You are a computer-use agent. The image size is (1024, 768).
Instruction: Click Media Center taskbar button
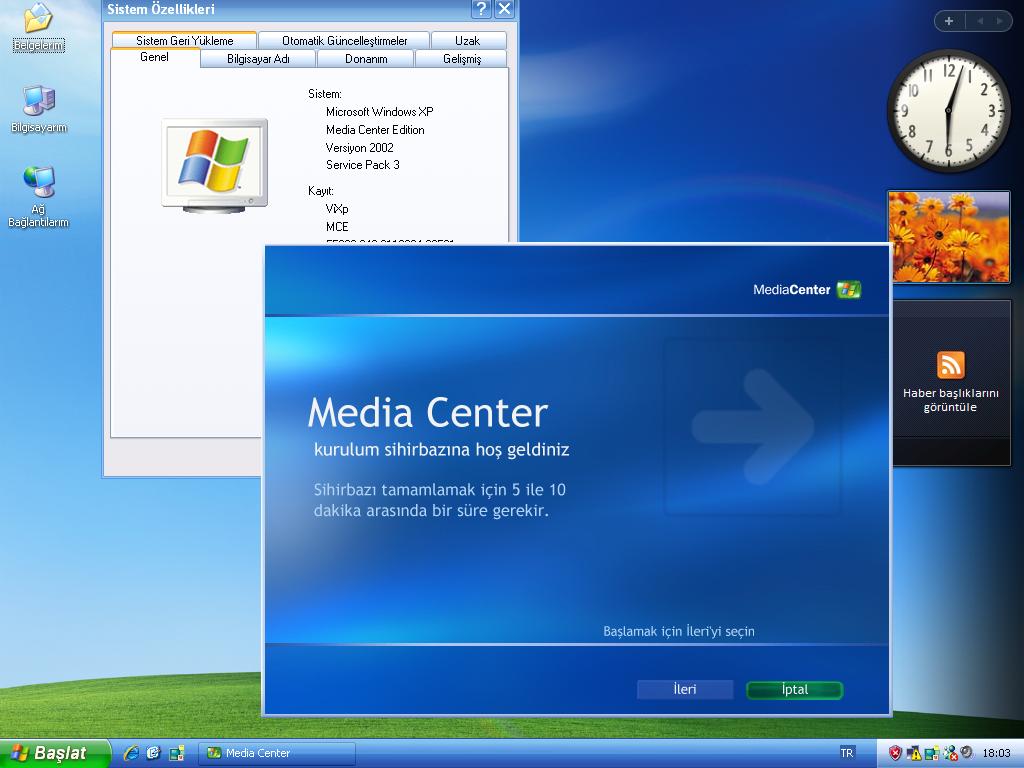277,753
